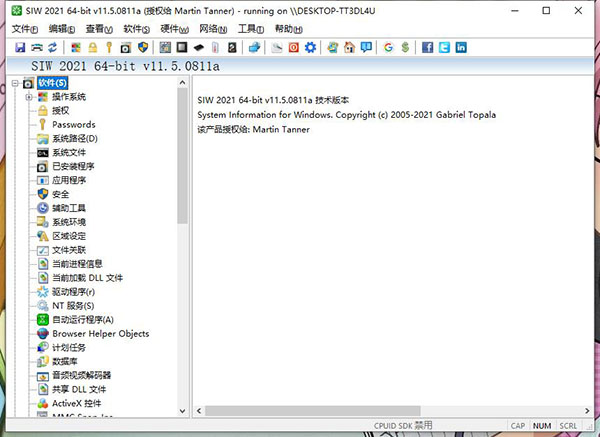Select 区域设定 in the tree

(x=69, y=236)
